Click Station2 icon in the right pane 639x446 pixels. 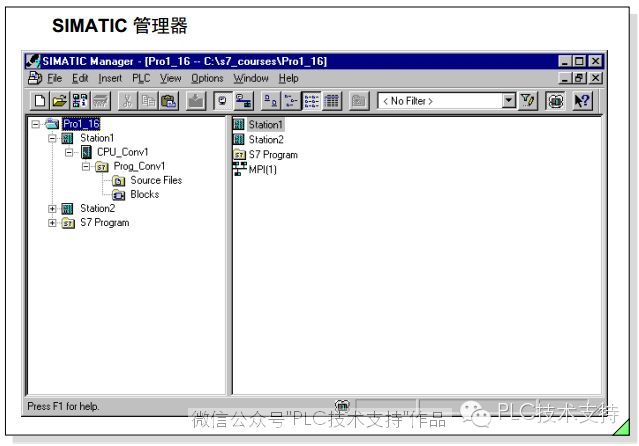pos(239,139)
